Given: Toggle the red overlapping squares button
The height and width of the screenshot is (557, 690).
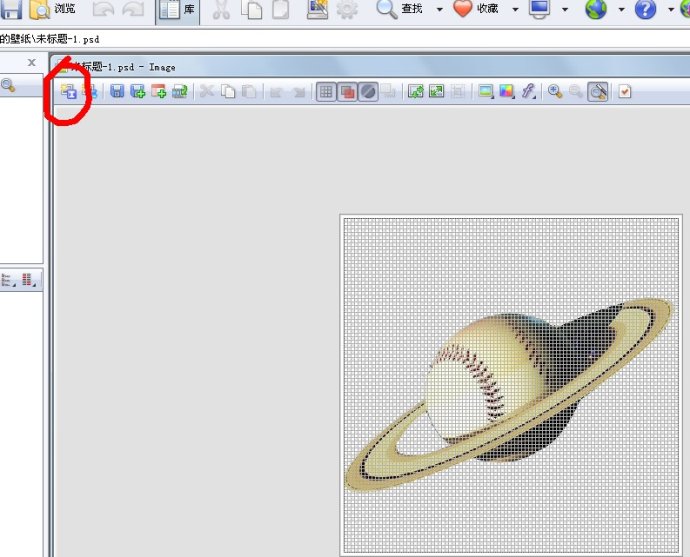Looking at the screenshot, I should [x=347, y=92].
